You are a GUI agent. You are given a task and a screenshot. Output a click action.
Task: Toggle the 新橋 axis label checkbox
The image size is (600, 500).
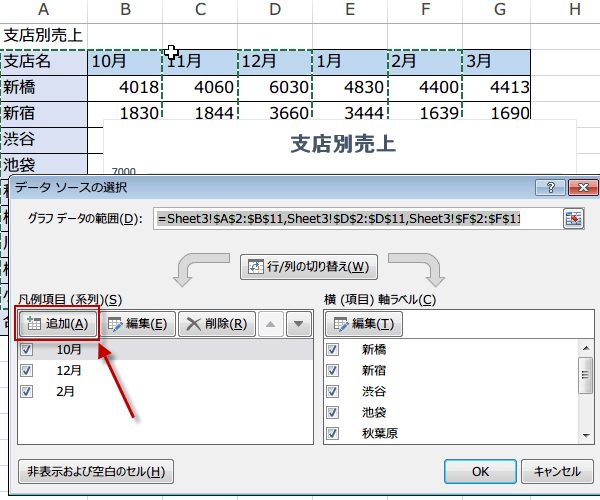[332, 349]
